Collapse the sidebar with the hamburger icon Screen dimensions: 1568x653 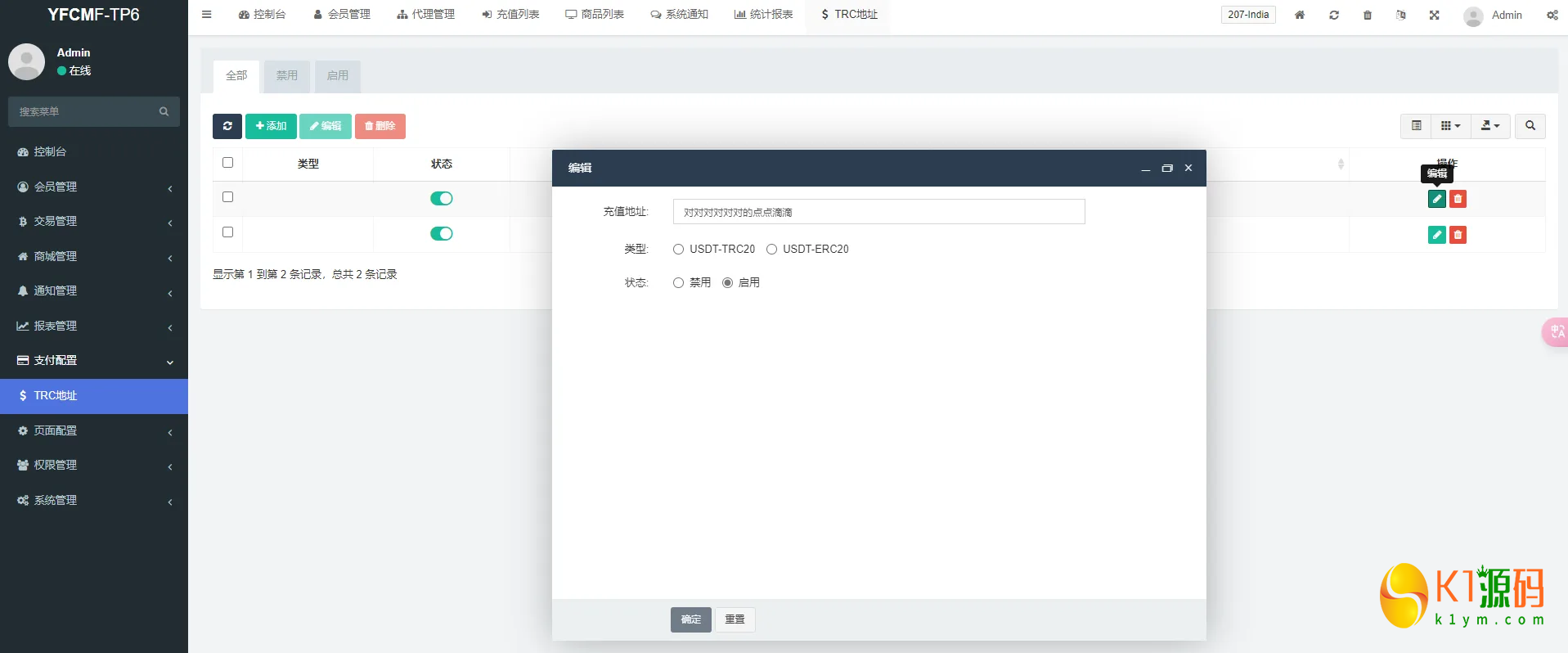207,15
